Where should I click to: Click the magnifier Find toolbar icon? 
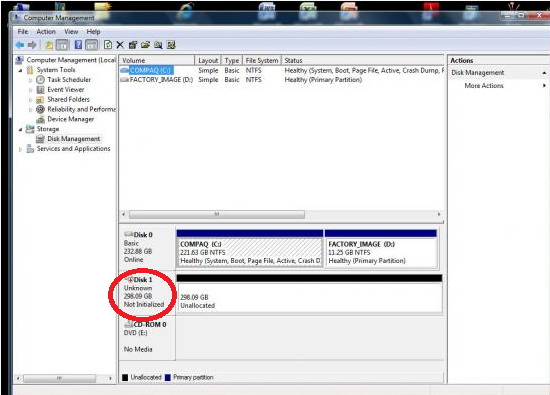pyautogui.click(x=158, y=45)
